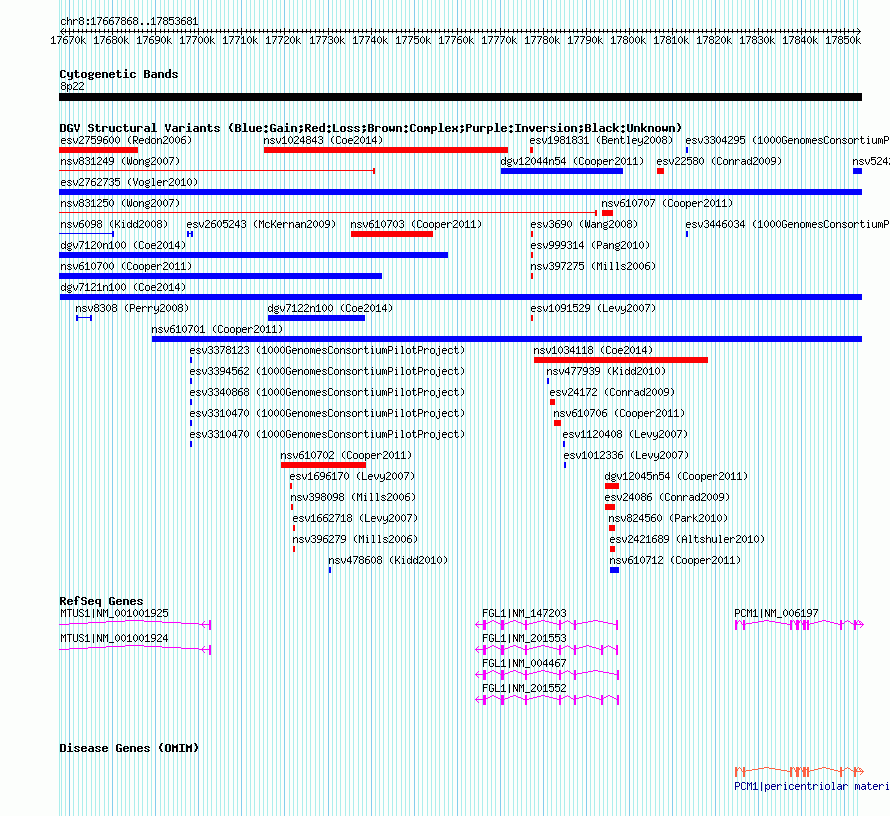This screenshot has height=816, width=890.
Task: Click the blue nsv610712 (Cooper2011) marker
Action: [615, 570]
